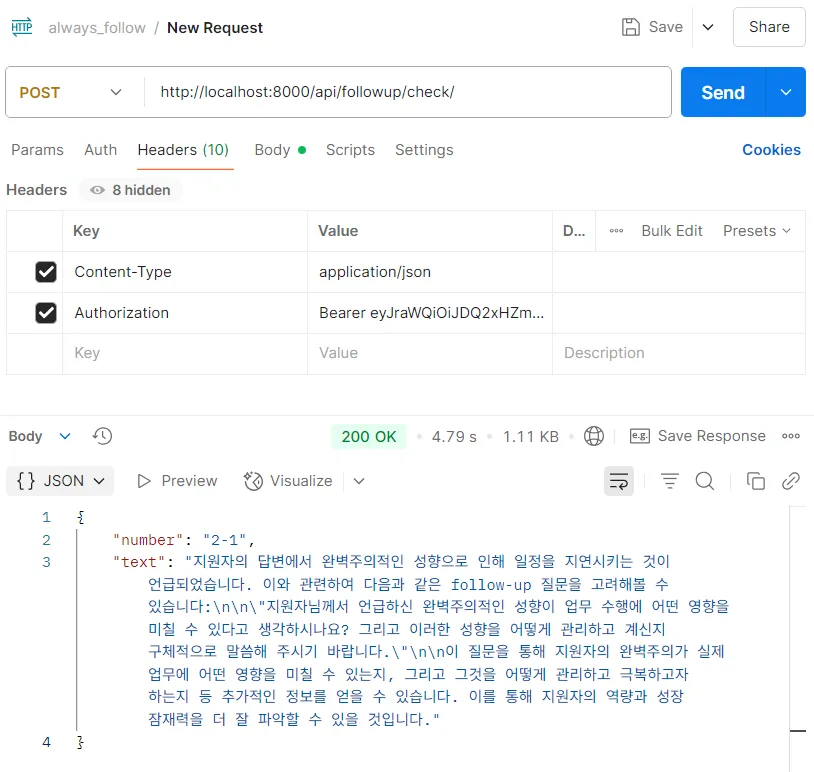Screen dimensions: 814x772
Task: Click the request URL field
Action: (408, 92)
